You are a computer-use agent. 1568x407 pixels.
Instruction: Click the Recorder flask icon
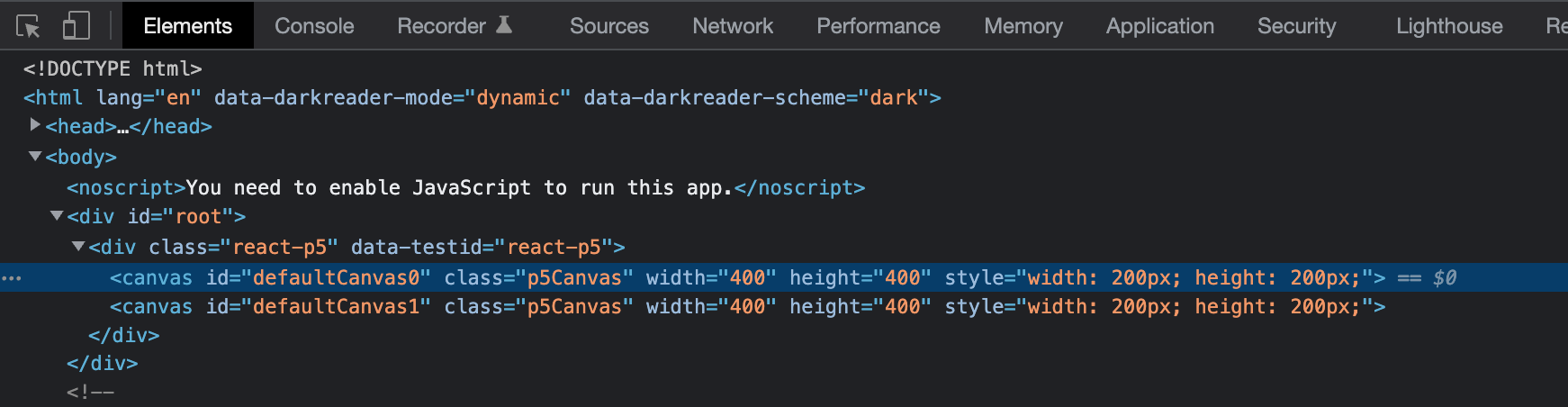pos(504,25)
